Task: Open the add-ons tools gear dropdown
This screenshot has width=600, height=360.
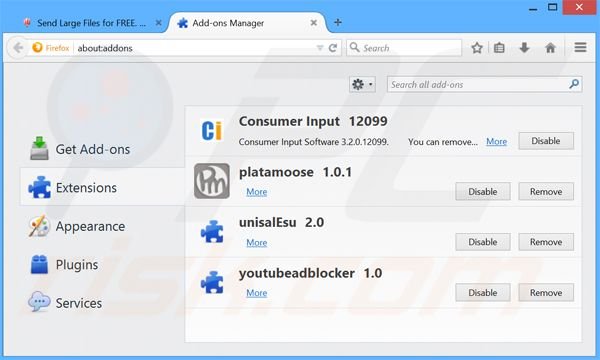Action: click(362, 84)
